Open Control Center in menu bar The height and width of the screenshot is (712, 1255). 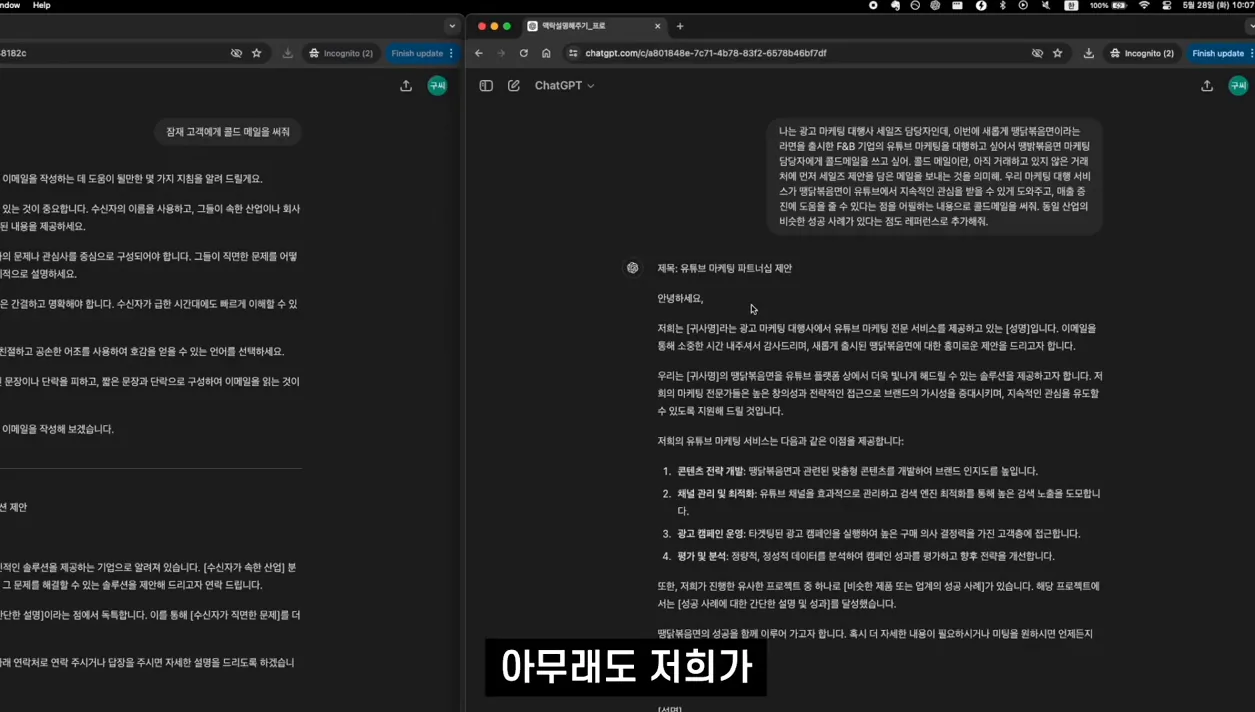click(x=1167, y=5)
